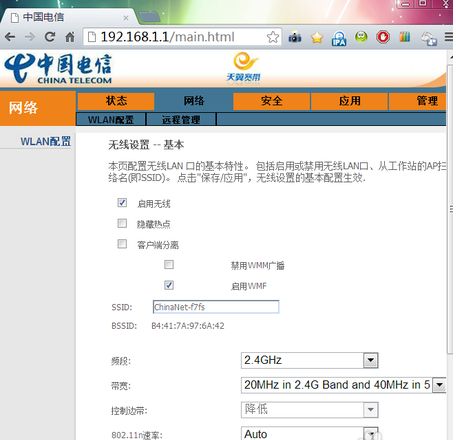Switch to the 安全 tab

pyautogui.click(x=272, y=101)
